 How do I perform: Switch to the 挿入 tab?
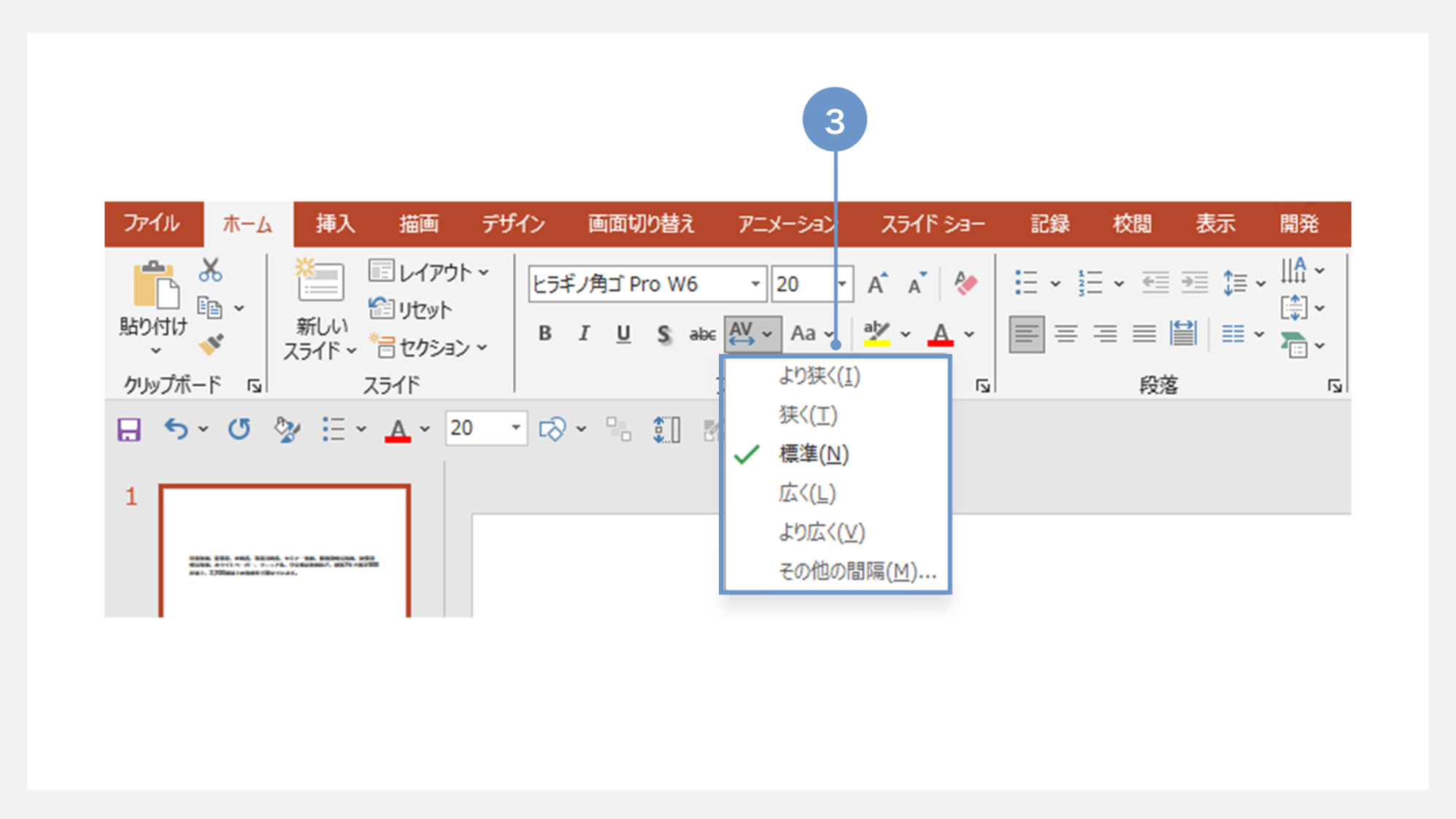(336, 224)
